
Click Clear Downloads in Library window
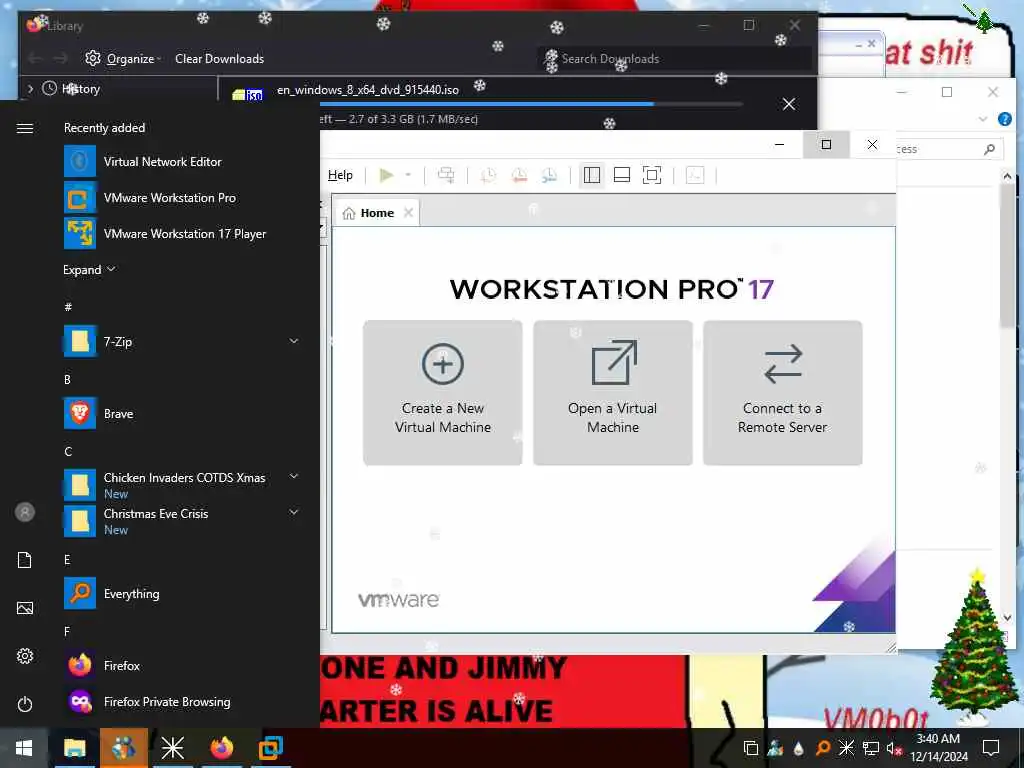point(219,59)
